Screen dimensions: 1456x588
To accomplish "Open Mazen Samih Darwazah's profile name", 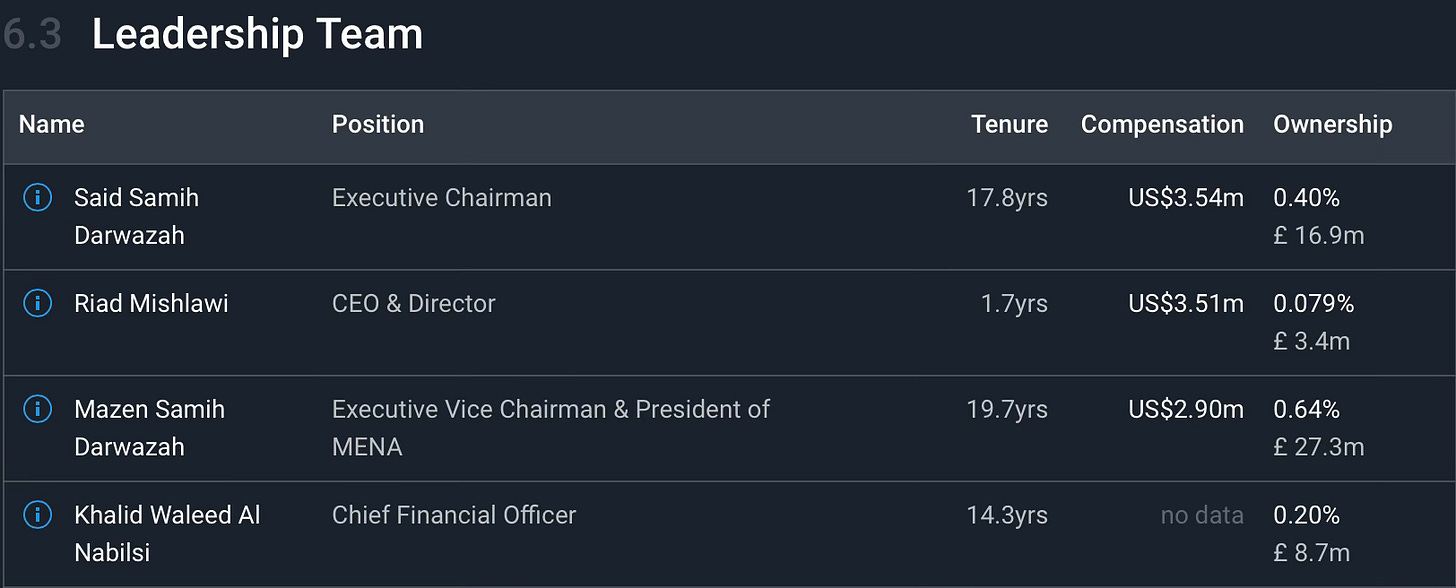I will coord(149,427).
